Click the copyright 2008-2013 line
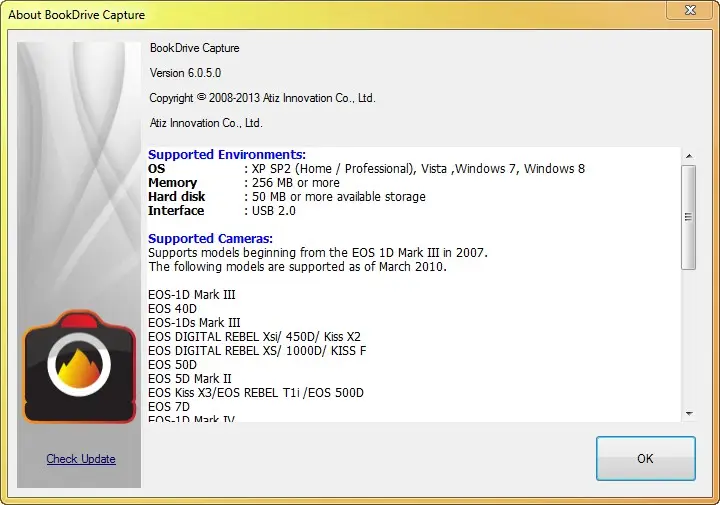The height and width of the screenshot is (505, 720). click(262, 98)
